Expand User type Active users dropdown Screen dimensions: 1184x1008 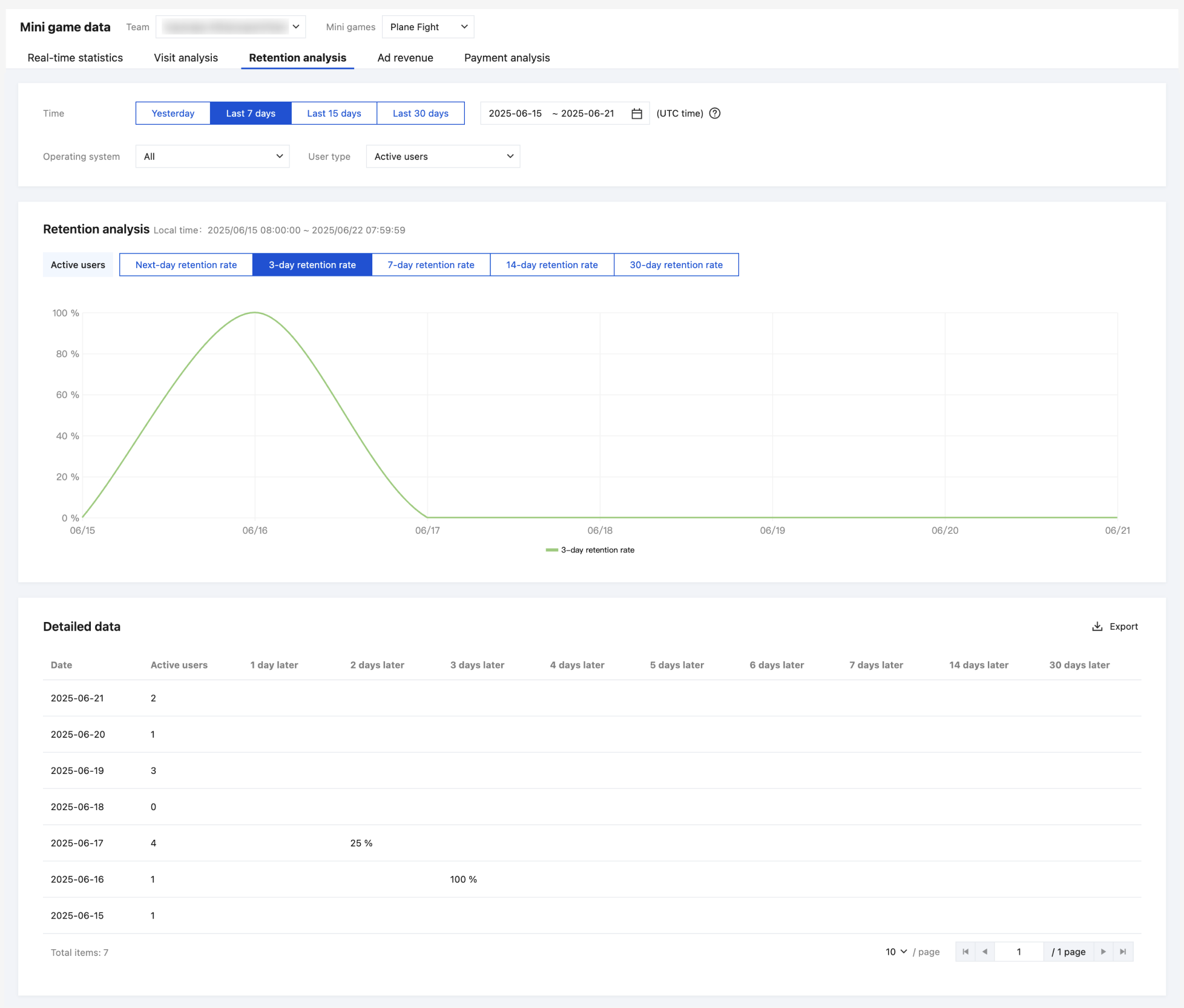[442, 157]
